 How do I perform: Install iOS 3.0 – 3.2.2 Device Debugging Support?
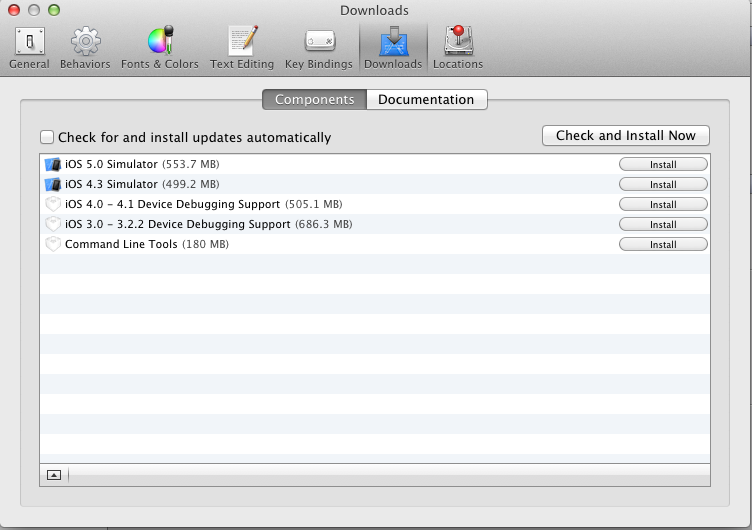pos(663,225)
